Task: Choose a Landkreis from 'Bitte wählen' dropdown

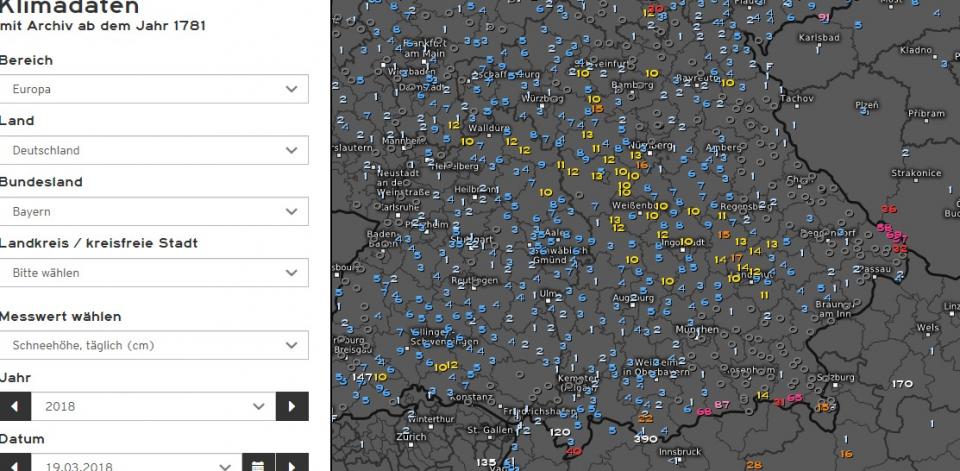Action: (x=154, y=272)
